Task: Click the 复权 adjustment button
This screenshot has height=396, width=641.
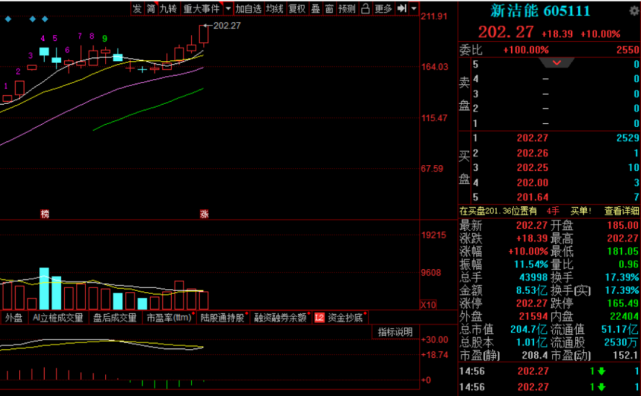Action: click(297, 9)
